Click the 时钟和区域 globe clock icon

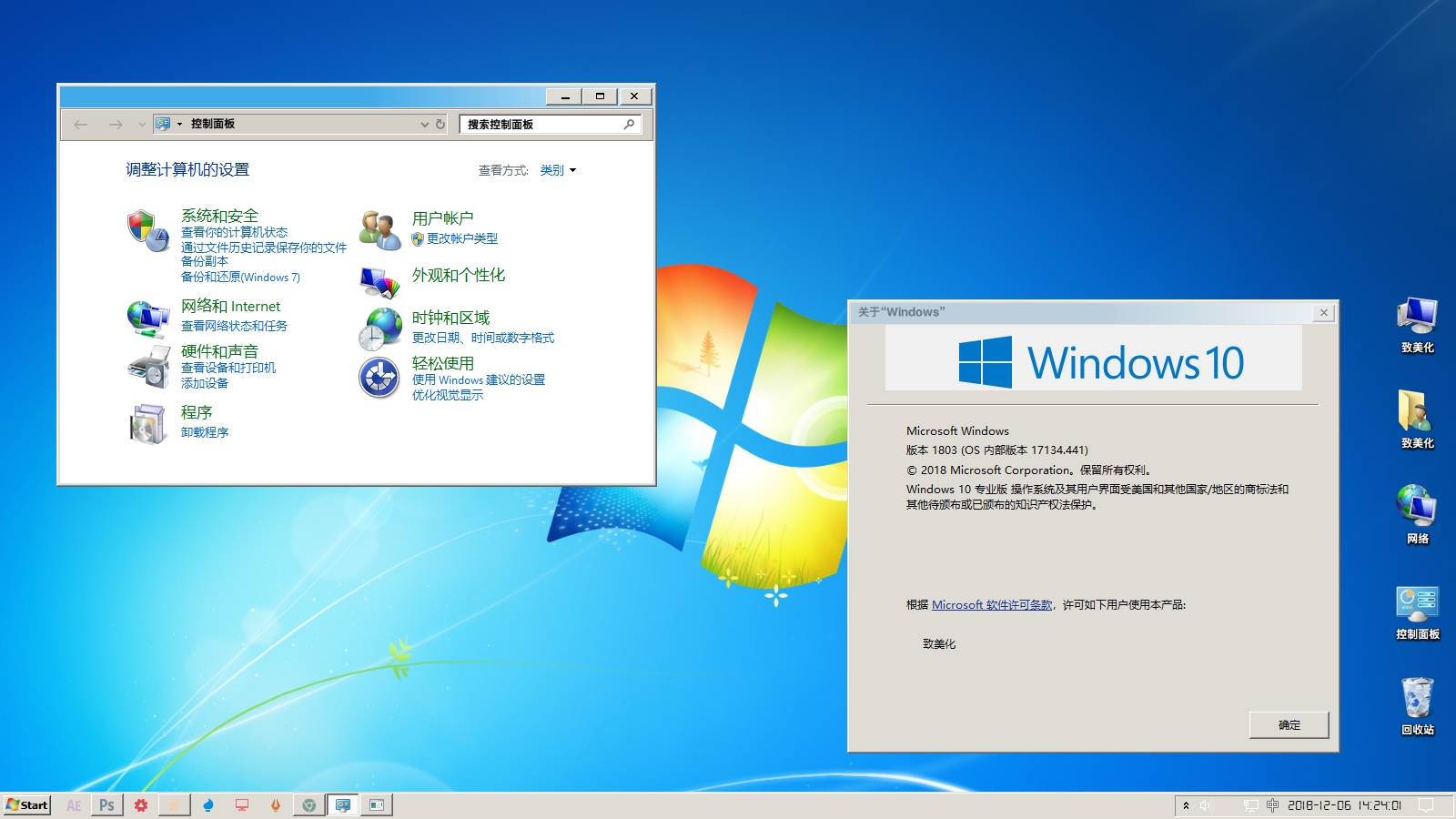379,329
